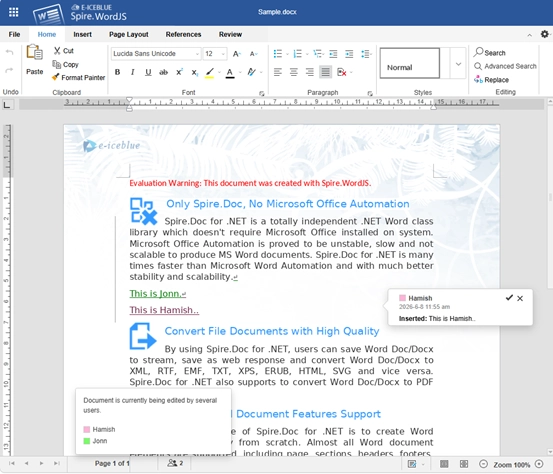Click the Undo arrow

(x=10, y=53)
